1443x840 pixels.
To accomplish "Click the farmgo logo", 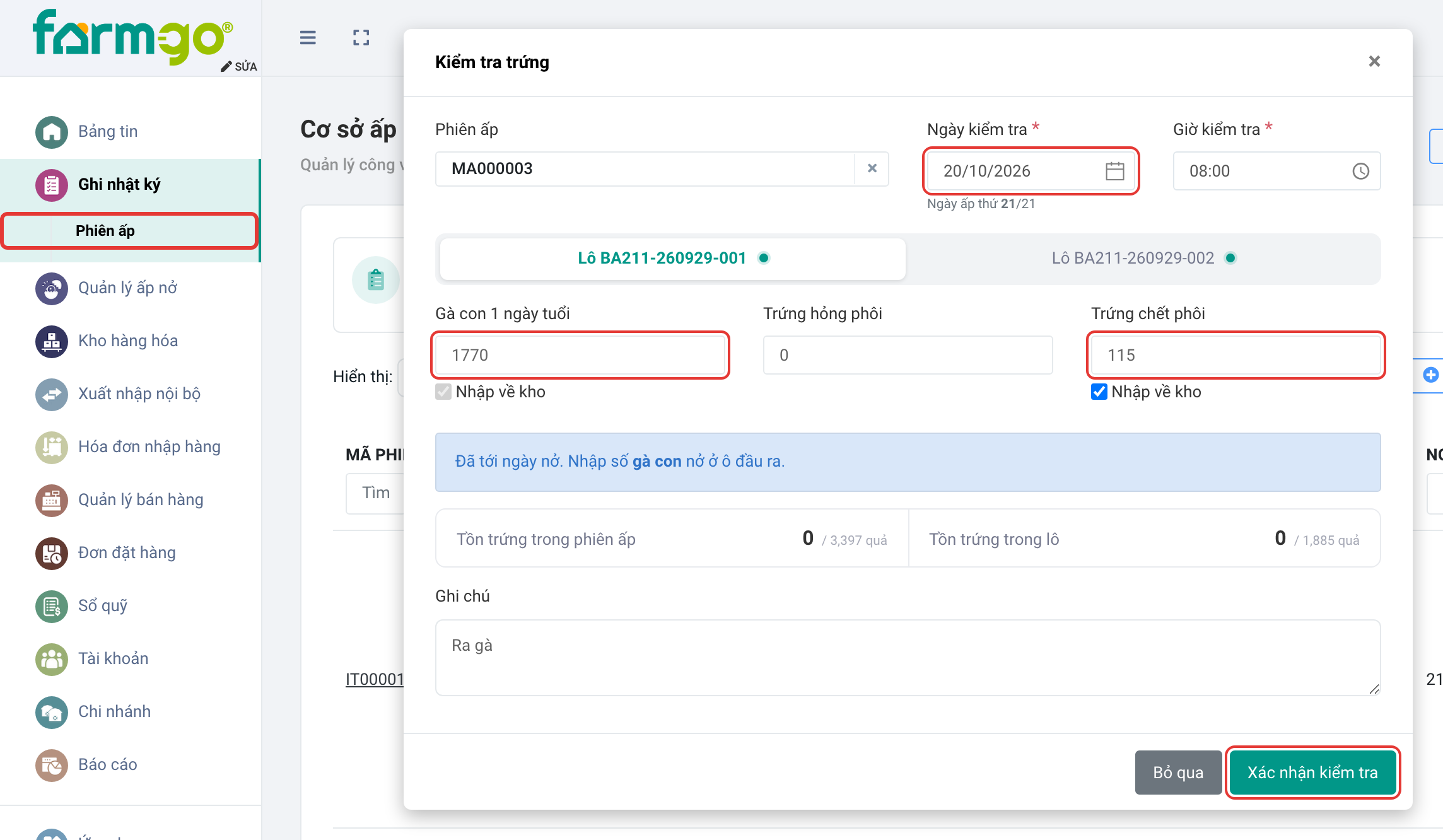I will tap(133, 37).
